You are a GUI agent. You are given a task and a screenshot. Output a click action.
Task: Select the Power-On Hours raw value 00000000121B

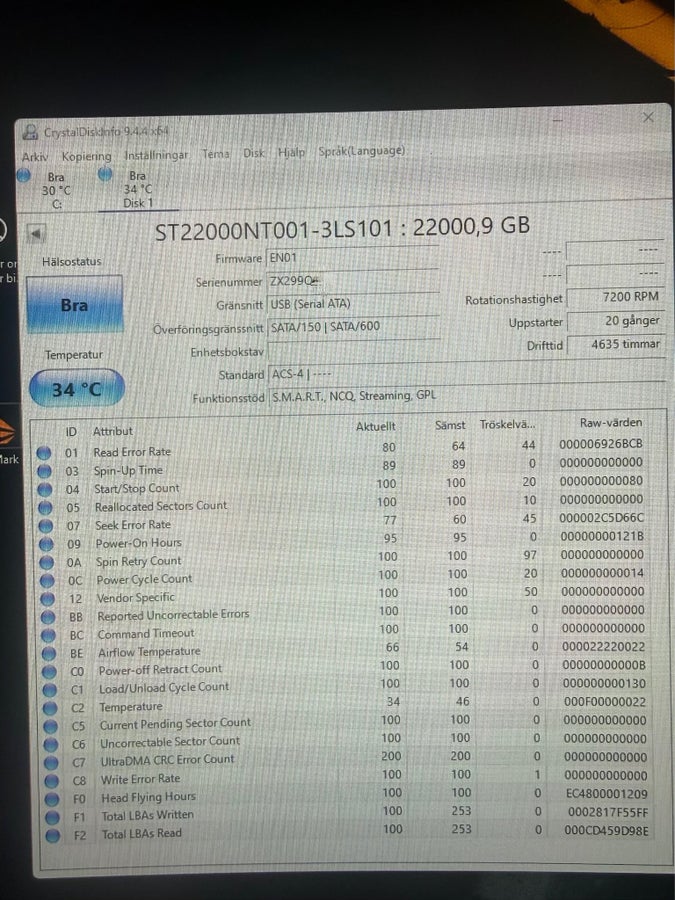(602, 536)
